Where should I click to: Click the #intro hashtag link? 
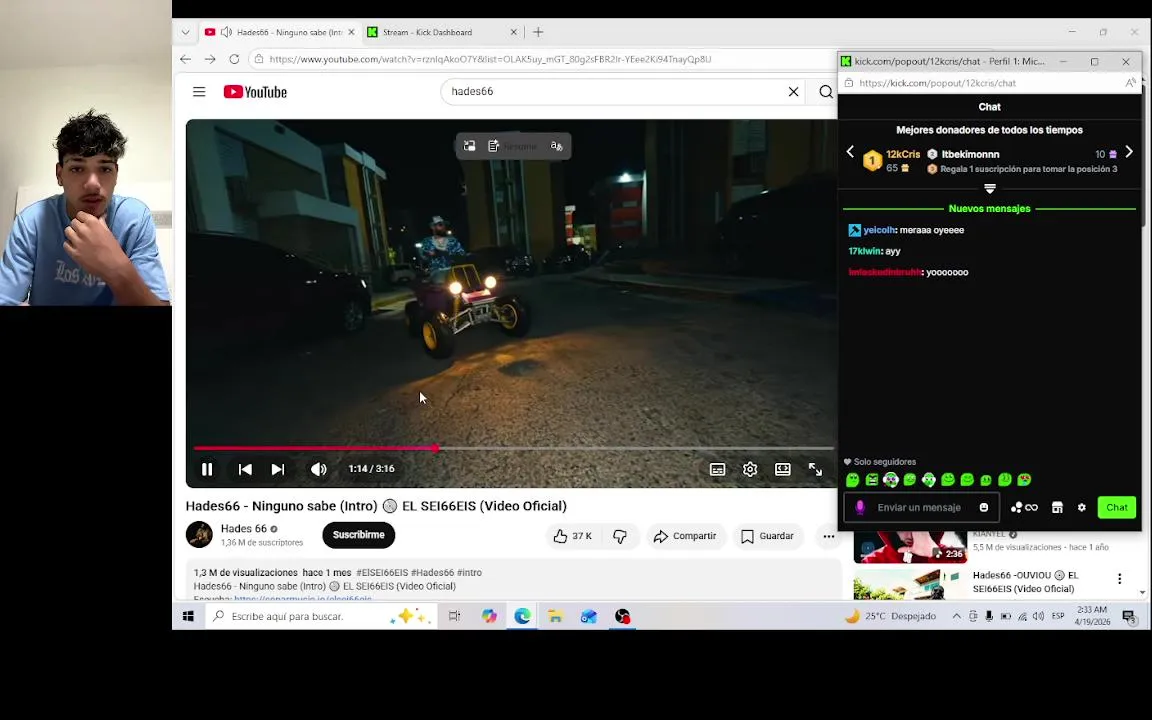(469, 573)
